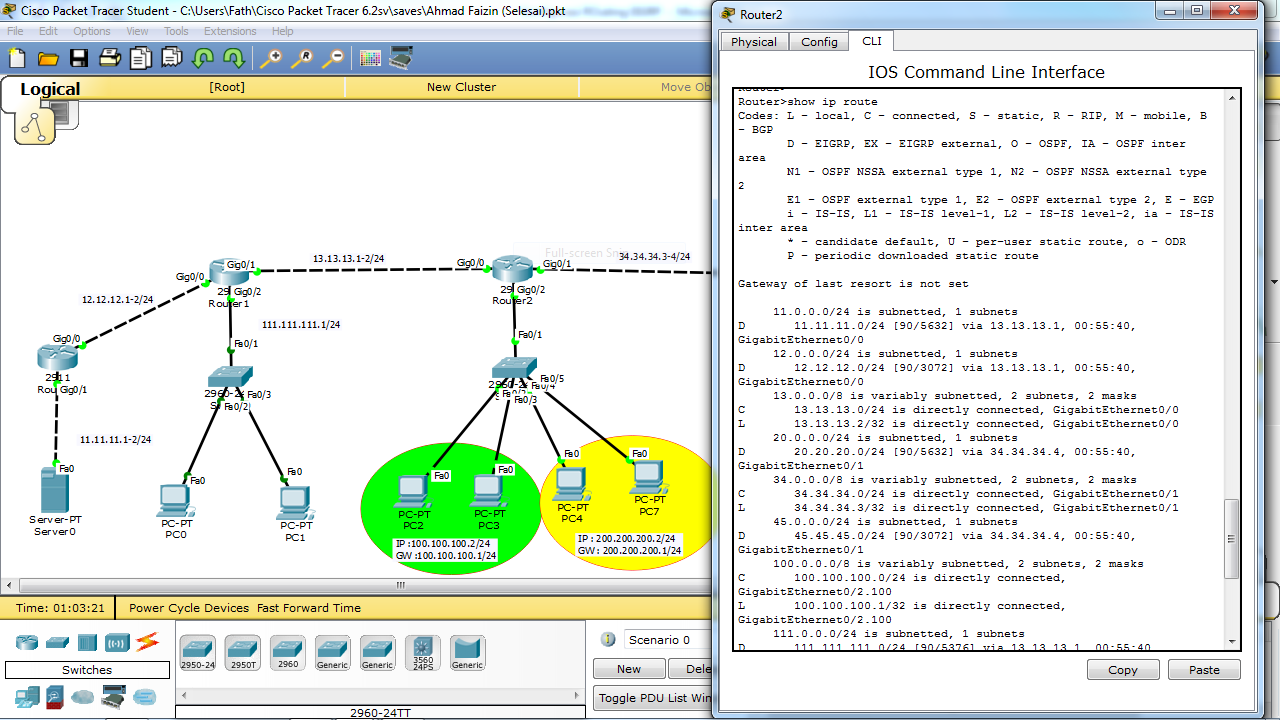Open the scenario info icon
The height and width of the screenshot is (720, 1280).
[608, 639]
